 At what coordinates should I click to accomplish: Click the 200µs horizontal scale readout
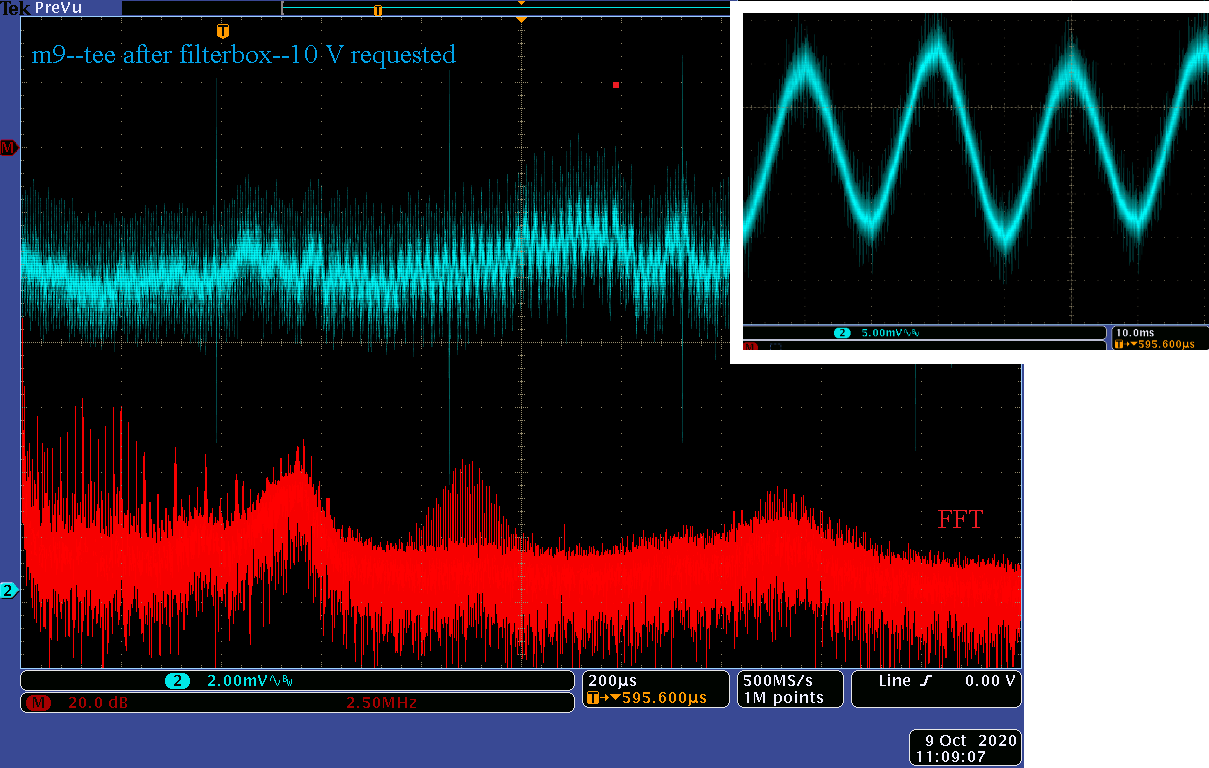[x=613, y=681]
